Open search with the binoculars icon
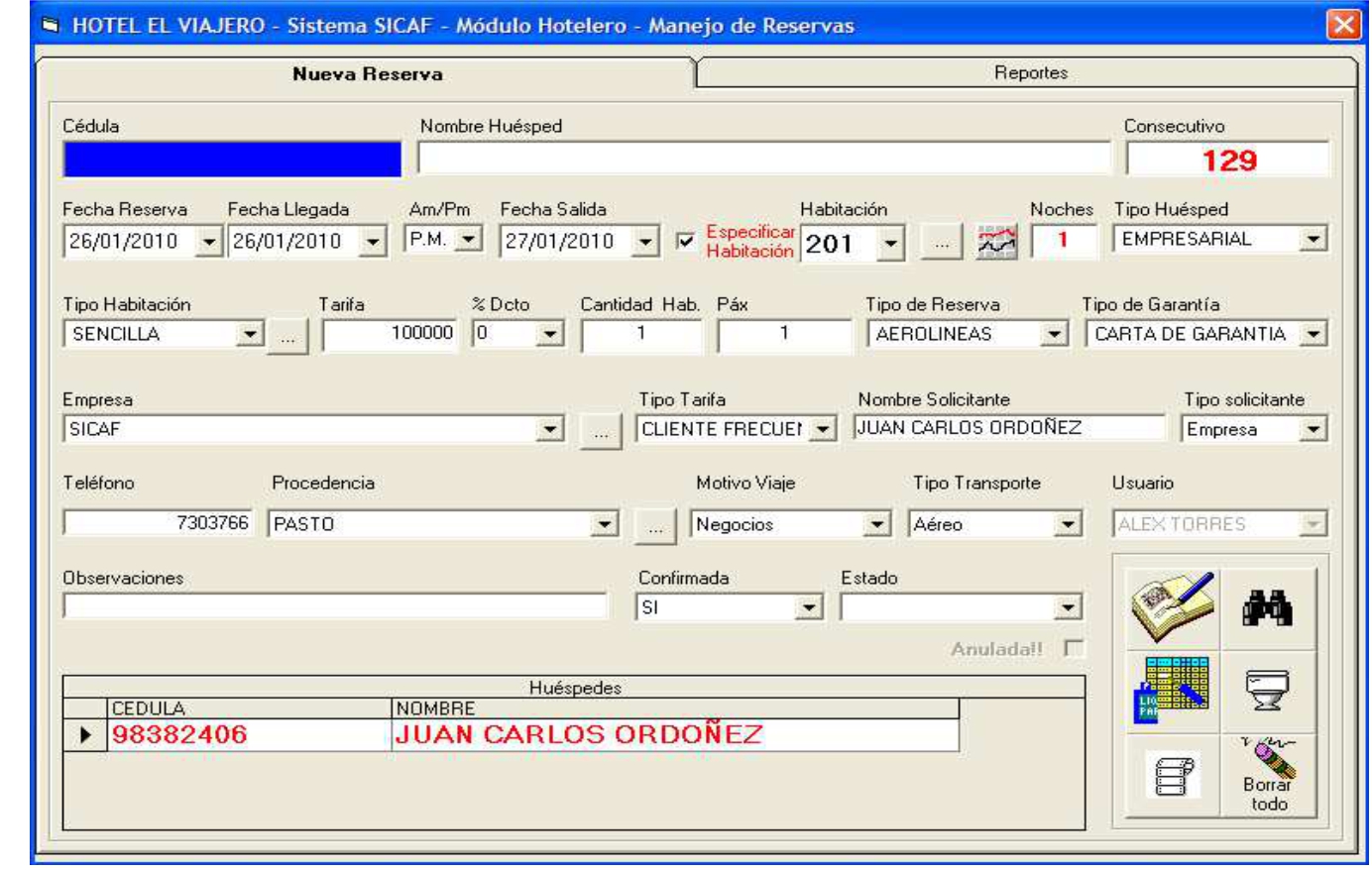The image size is (1372, 870). 1268,608
